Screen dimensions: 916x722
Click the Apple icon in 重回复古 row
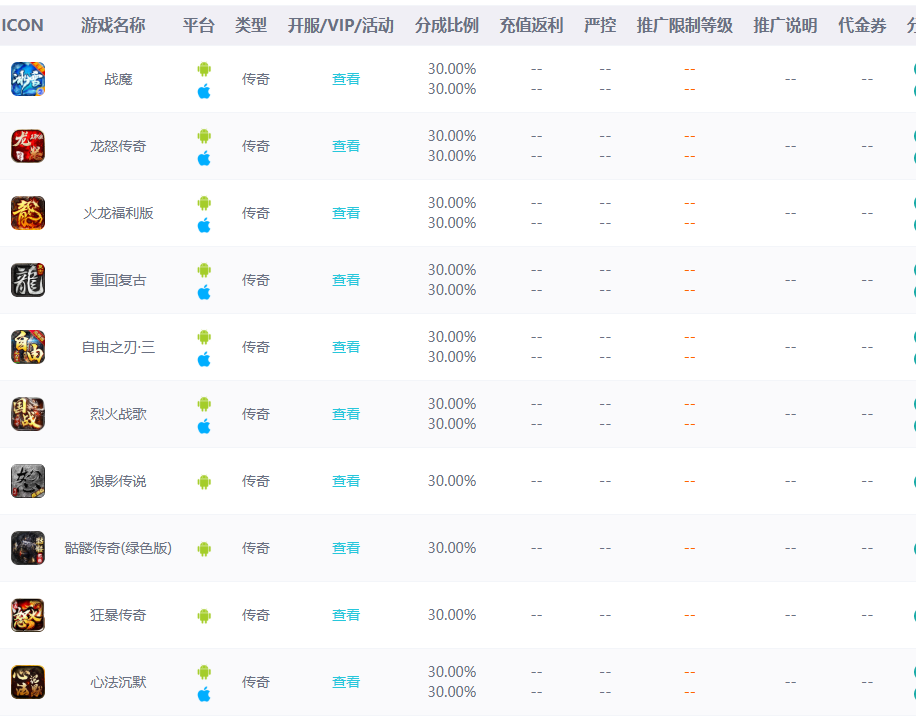204,292
